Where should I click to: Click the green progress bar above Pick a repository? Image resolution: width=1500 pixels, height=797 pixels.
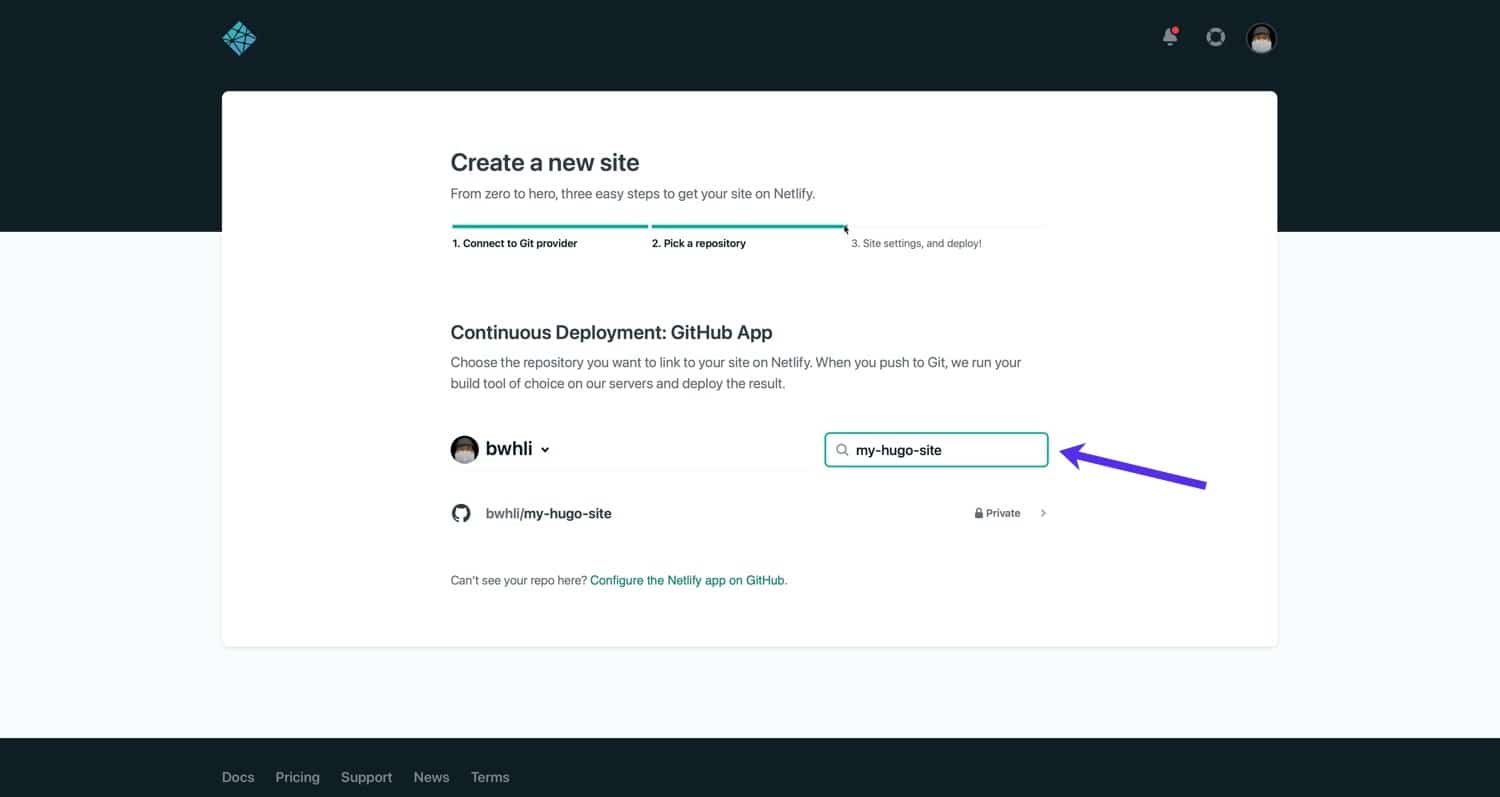click(748, 228)
